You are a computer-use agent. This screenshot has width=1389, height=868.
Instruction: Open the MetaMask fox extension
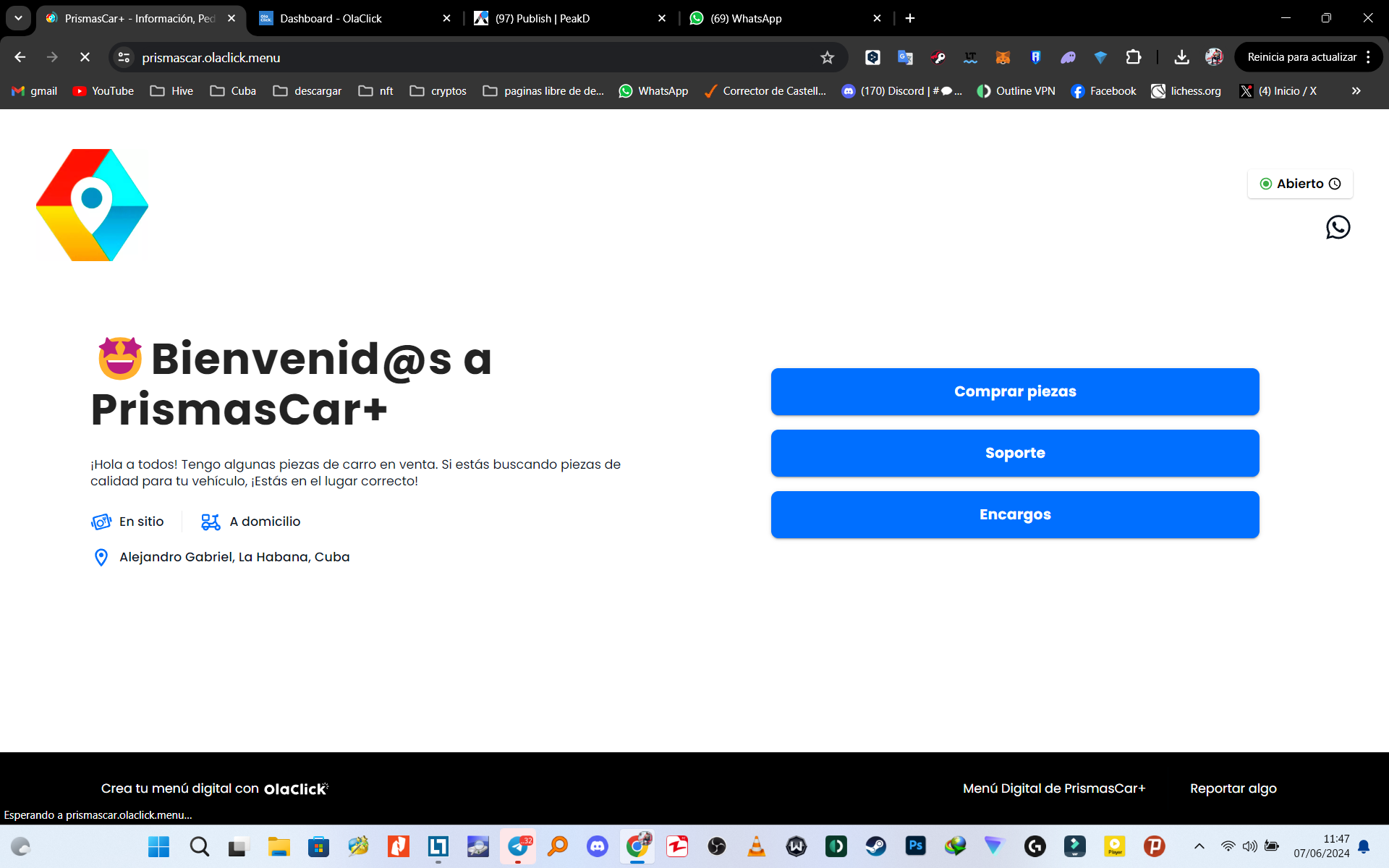tap(1003, 57)
